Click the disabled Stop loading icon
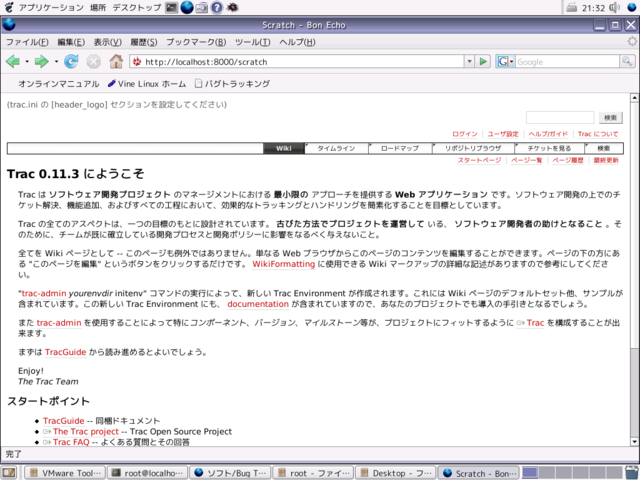640x480 pixels. click(x=93, y=62)
